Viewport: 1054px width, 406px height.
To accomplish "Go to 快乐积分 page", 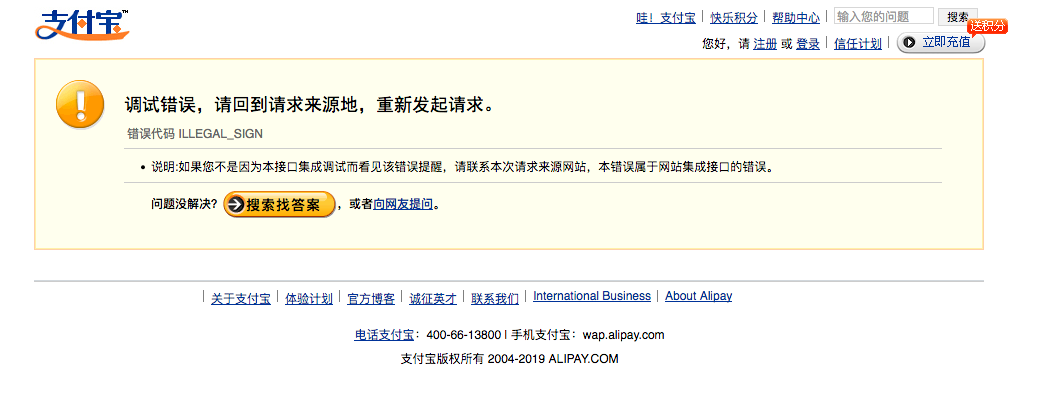I will (733, 18).
